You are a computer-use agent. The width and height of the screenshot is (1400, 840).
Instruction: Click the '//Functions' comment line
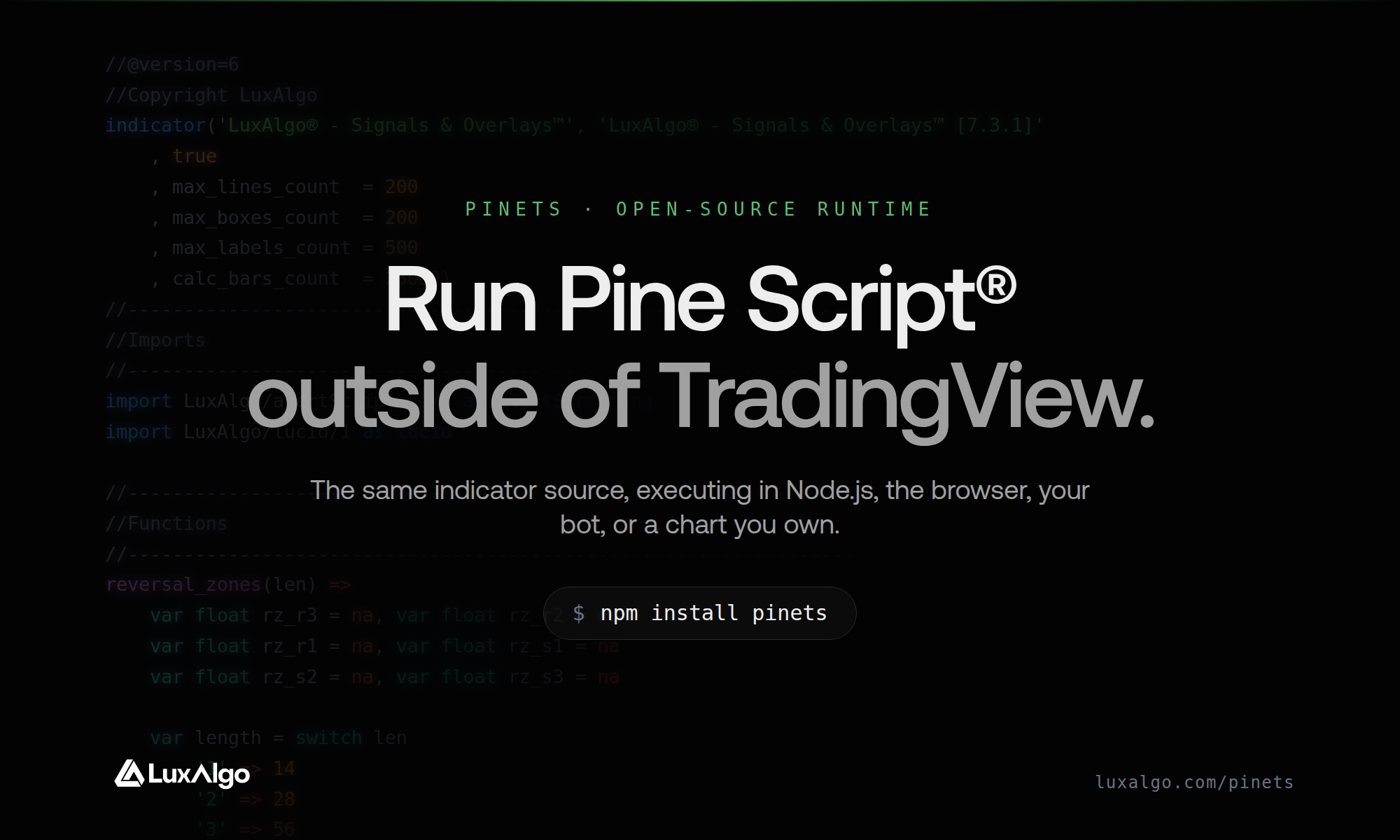click(x=167, y=524)
